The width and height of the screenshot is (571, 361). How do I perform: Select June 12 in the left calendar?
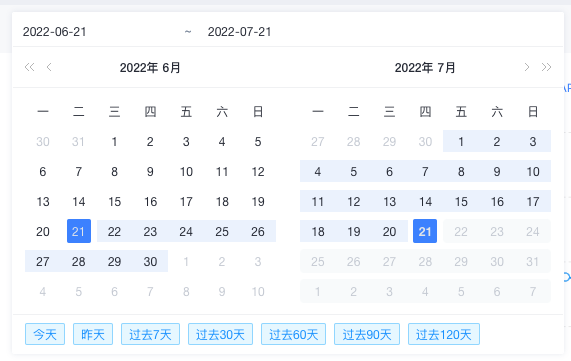(x=258, y=171)
